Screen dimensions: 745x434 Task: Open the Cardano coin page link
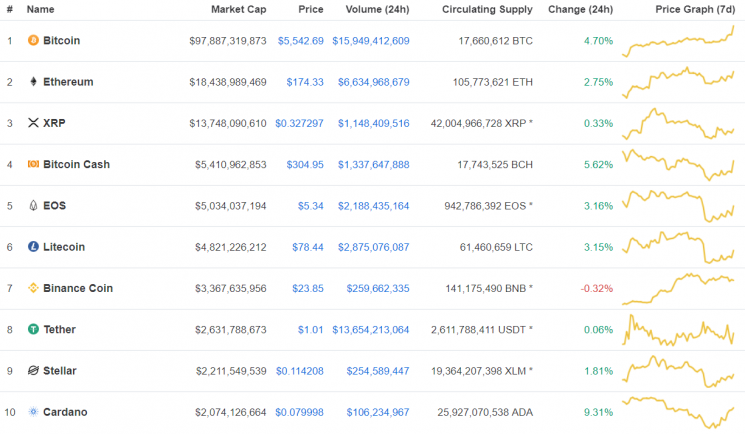tap(65, 411)
